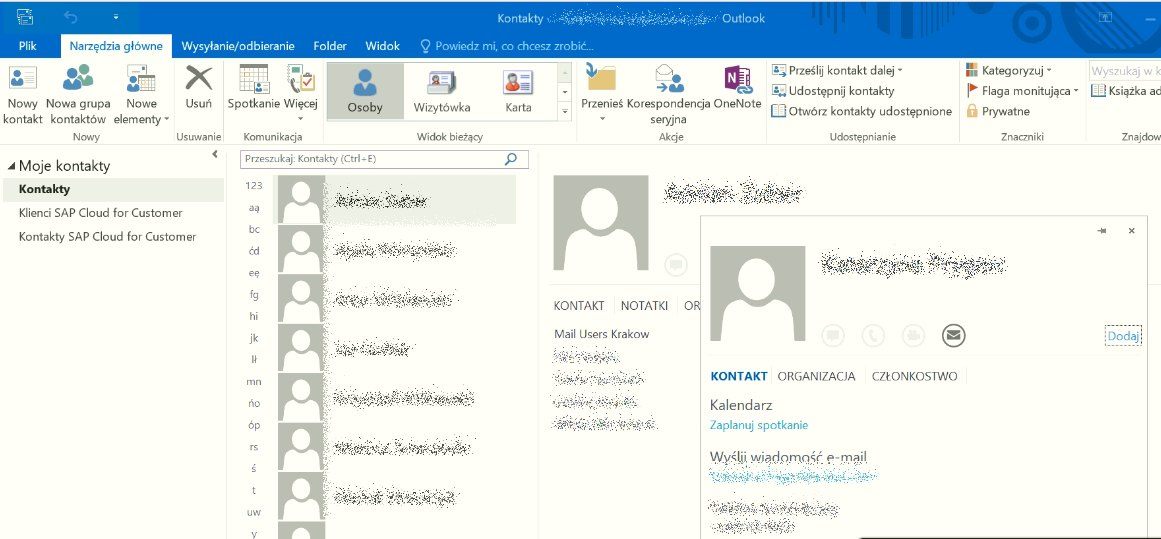Jump to index letters bc
Screen dimensions: 1161x539
coord(254,230)
